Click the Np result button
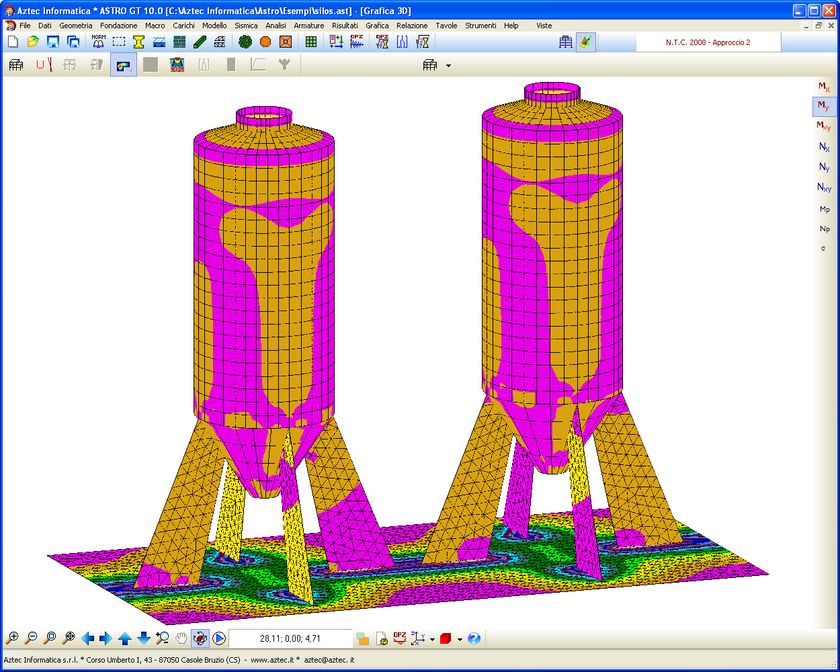This screenshot has height=672, width=840. (x=824, y=229)
